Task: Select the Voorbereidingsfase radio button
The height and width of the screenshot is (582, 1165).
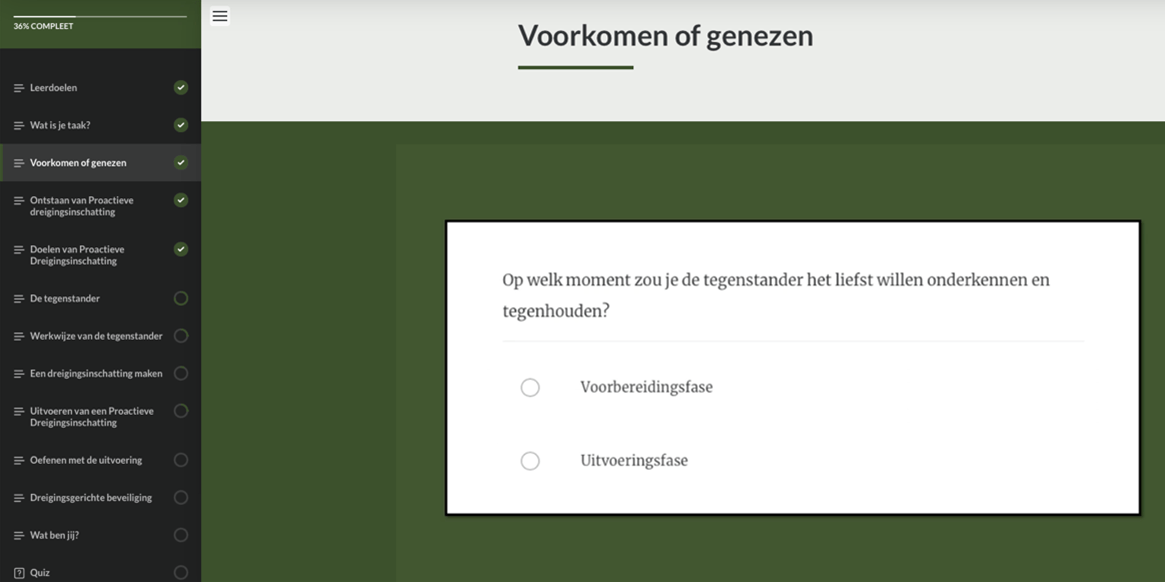Action: [x=530, y=388]
